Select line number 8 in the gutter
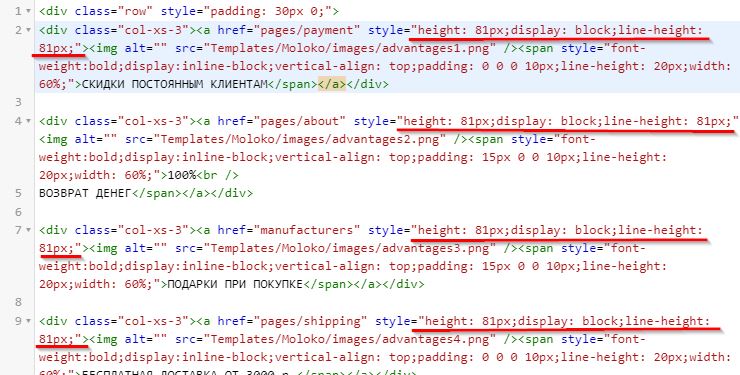The height and width of the screenshot is (375, 740). coord(18,302)
